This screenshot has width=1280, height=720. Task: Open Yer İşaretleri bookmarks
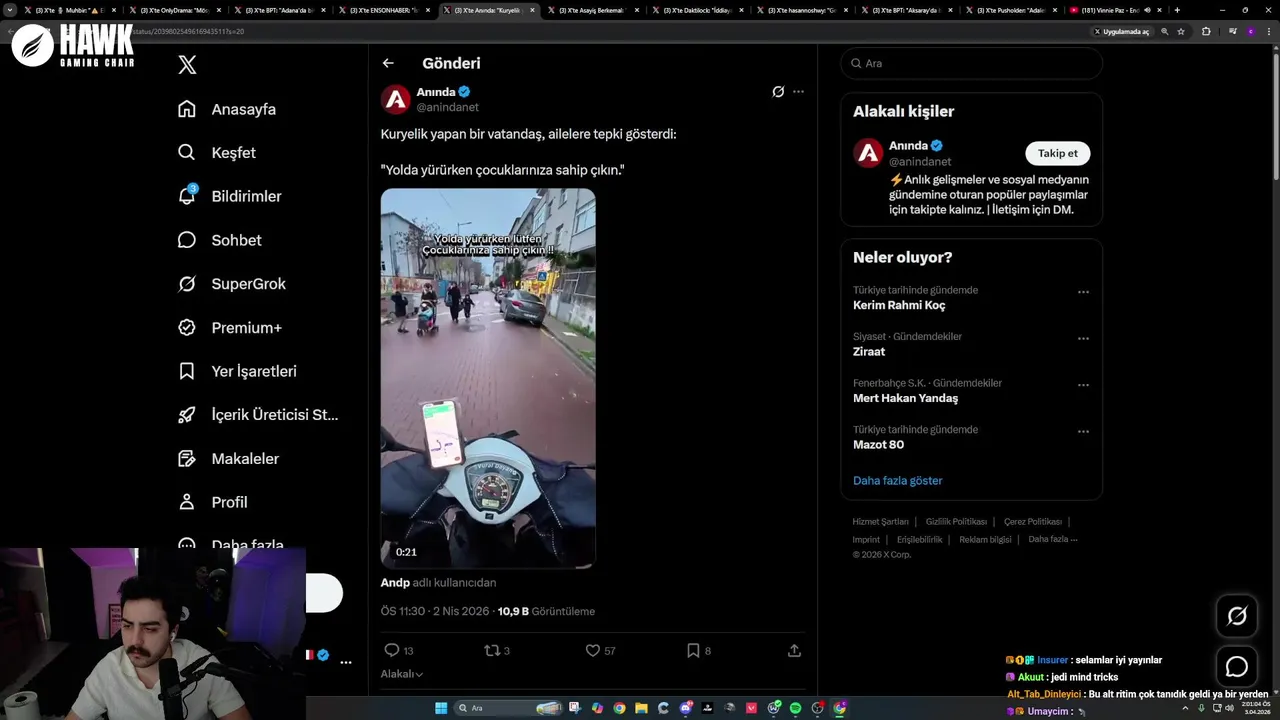237,371
